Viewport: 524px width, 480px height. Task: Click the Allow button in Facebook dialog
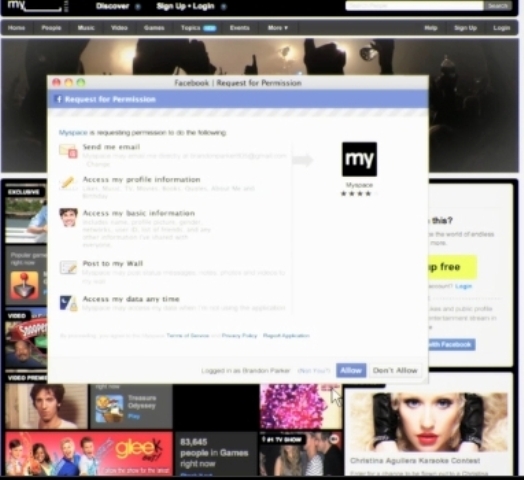pos(351,370)
